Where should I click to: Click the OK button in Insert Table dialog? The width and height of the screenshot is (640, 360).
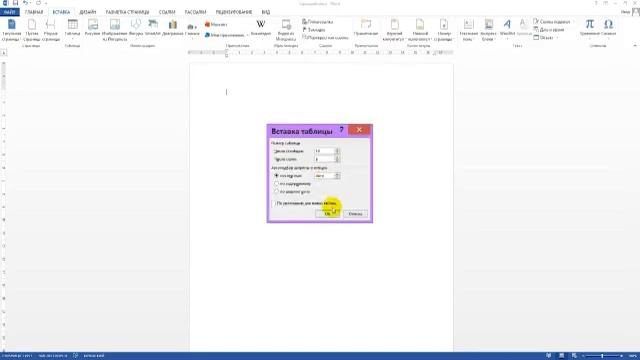pos(327,213)
